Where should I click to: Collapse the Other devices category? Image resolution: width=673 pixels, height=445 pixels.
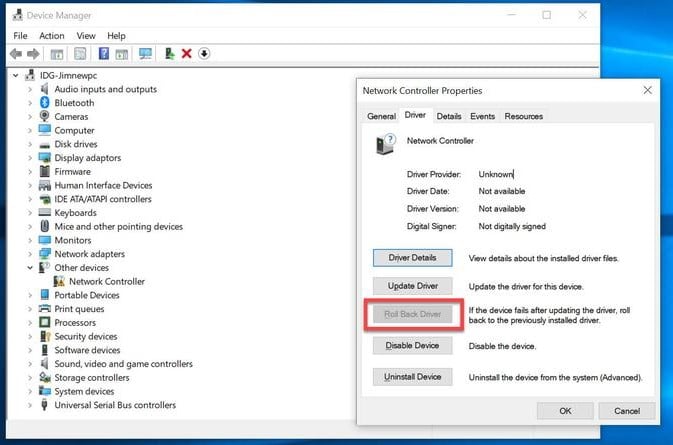30,268
